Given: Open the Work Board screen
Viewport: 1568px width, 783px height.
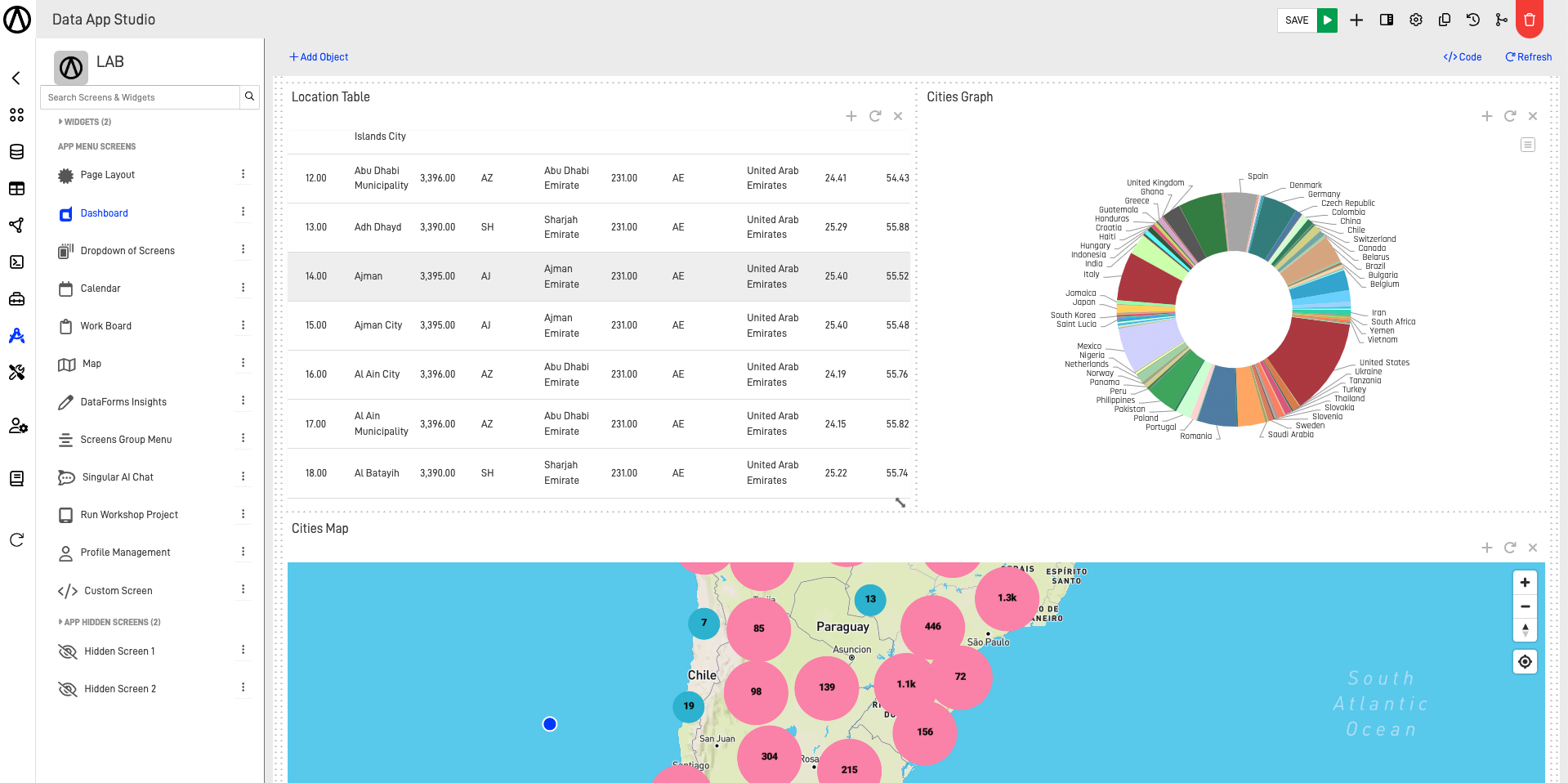Looking at the screenshot, I should [105, 326].
